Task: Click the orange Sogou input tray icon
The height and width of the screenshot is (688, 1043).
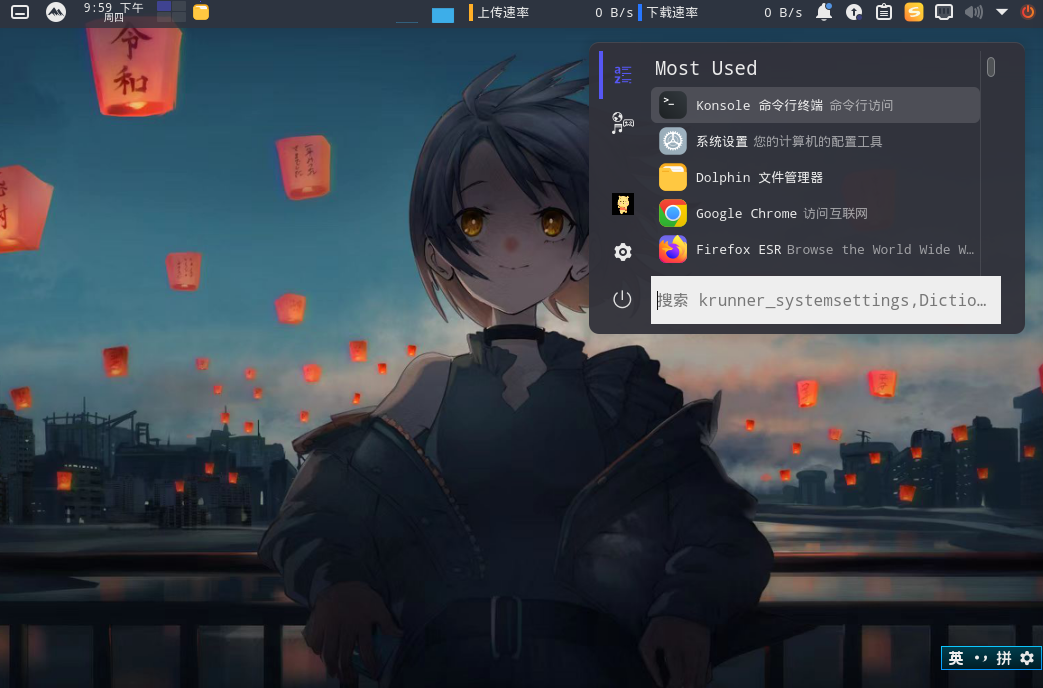Action: 914,12
